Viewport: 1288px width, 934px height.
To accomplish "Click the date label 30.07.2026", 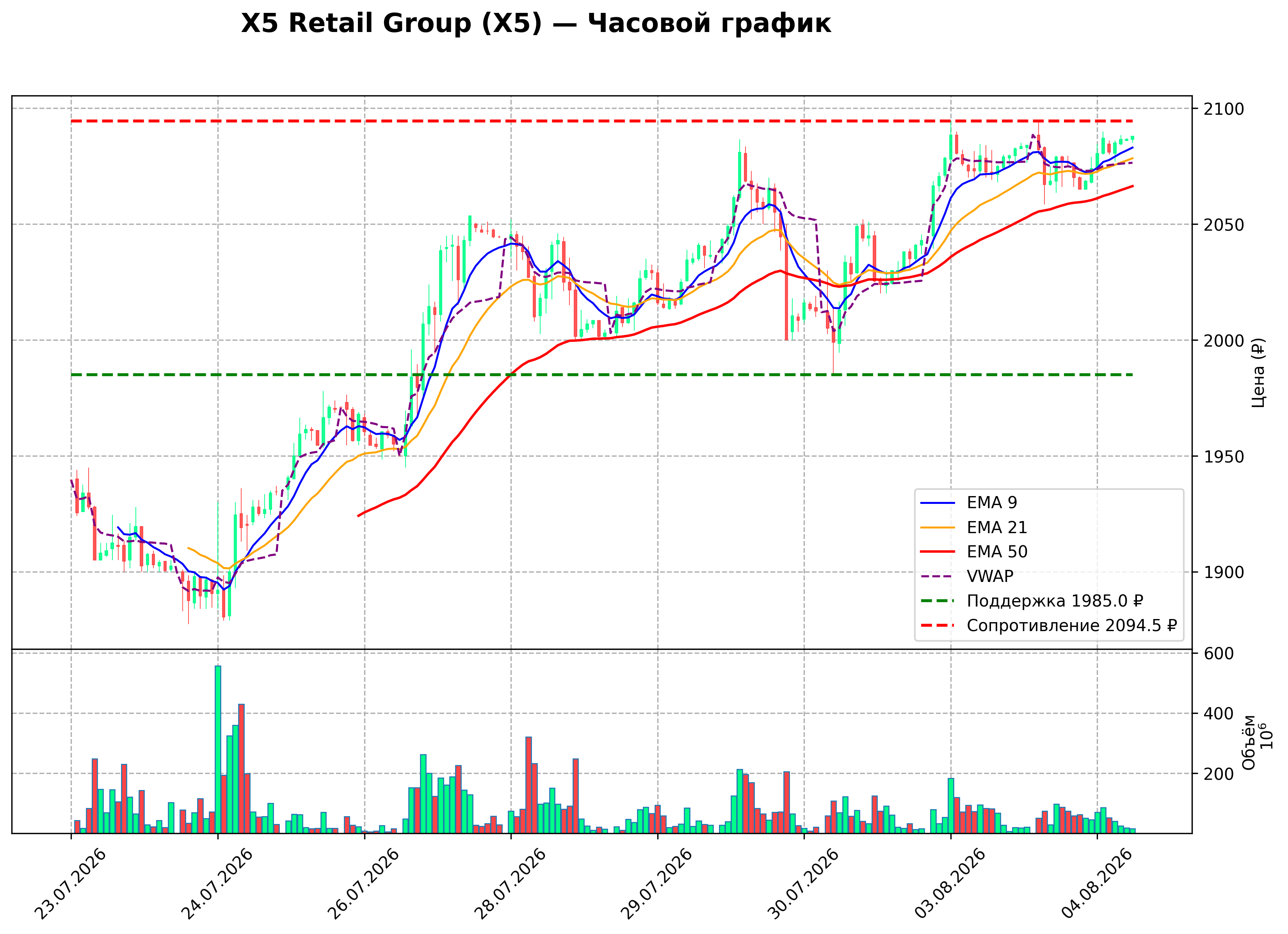I will click(804, 884).
